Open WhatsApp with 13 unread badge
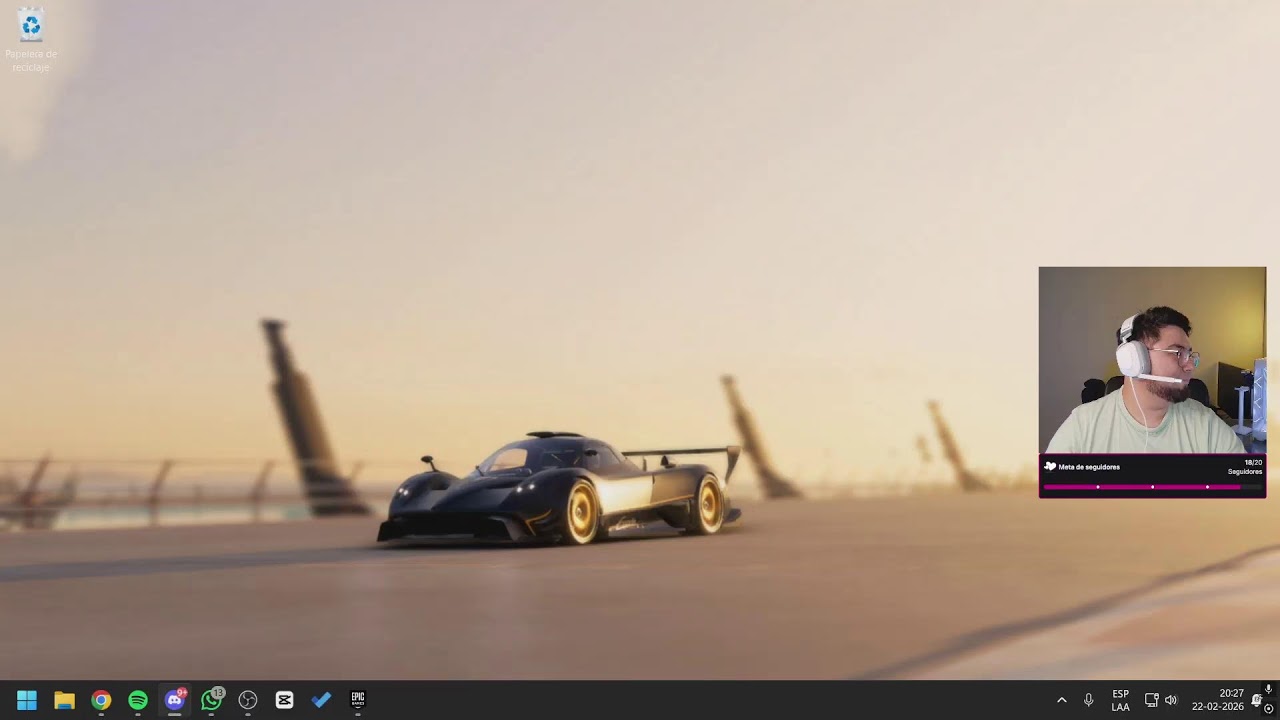 click(212, 700)
